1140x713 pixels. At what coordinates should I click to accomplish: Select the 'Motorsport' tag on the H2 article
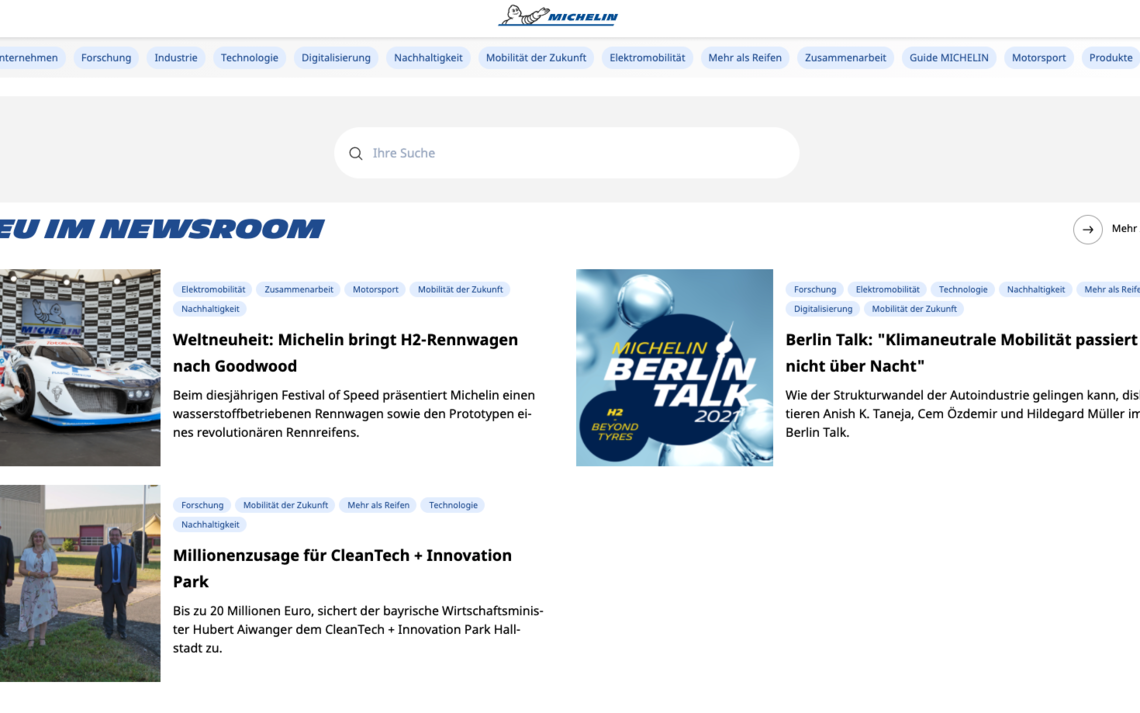[x=375, y=289]
